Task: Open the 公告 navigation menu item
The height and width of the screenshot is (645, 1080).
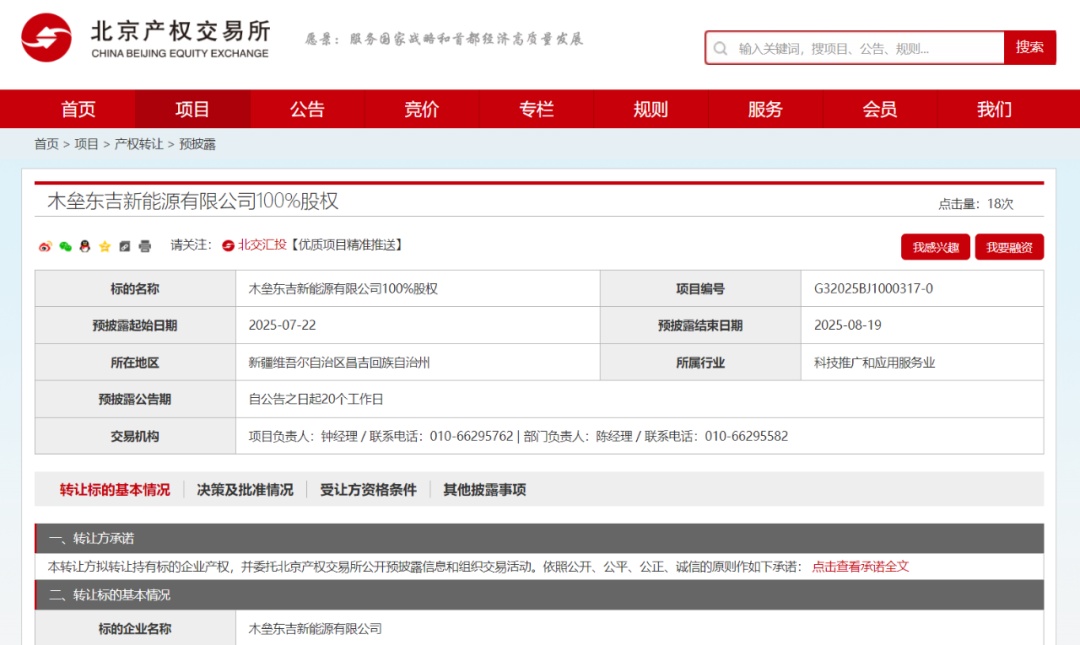Action: pyautogui.click(x=307, y=109)
